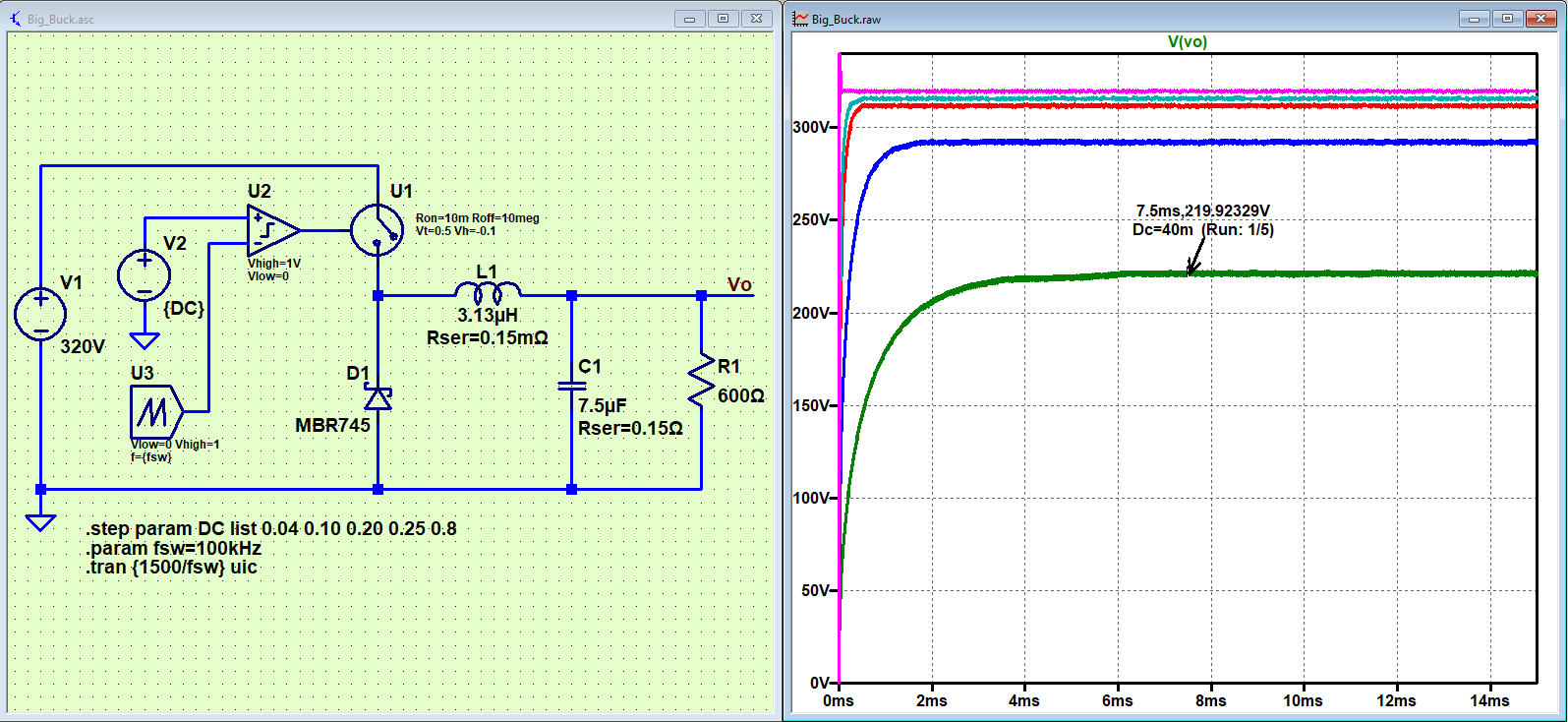Click the 8ms time axis label
Image resolution: width=1568 pixels, height=722 pixels.
click(1211, 700)
